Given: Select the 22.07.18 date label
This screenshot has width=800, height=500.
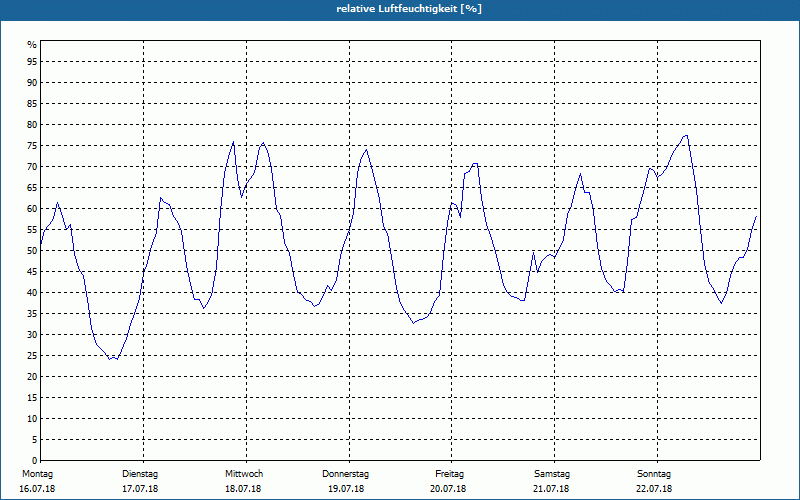Looking at the screenshot, I should pyautogui.click(x=654, y=489).
